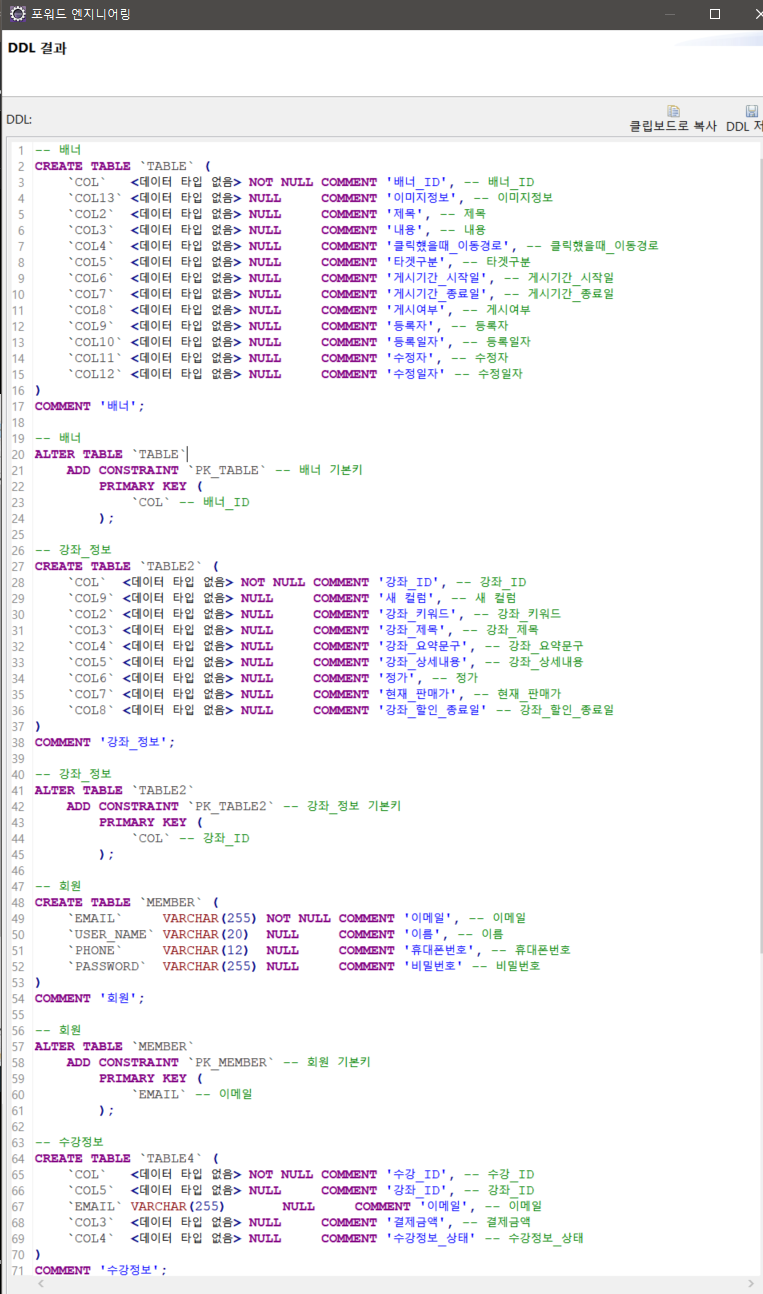Click VARCHAR(20) on the USER_NAME line
Viewport: 763px width, 1294px height.
coord(205,934)
